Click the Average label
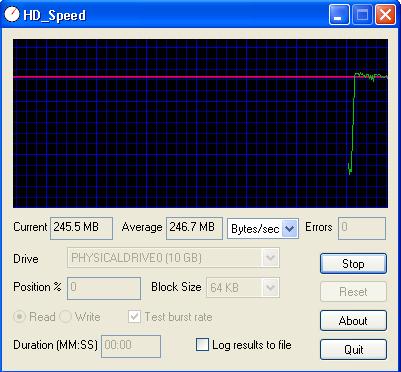Viewport: 401px width, 372px height. point(142,227)
